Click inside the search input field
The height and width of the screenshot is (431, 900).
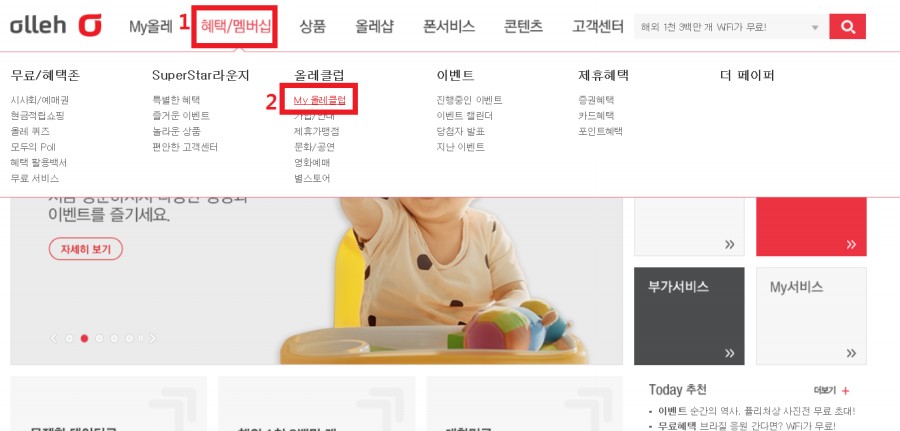tap(720, 27)
